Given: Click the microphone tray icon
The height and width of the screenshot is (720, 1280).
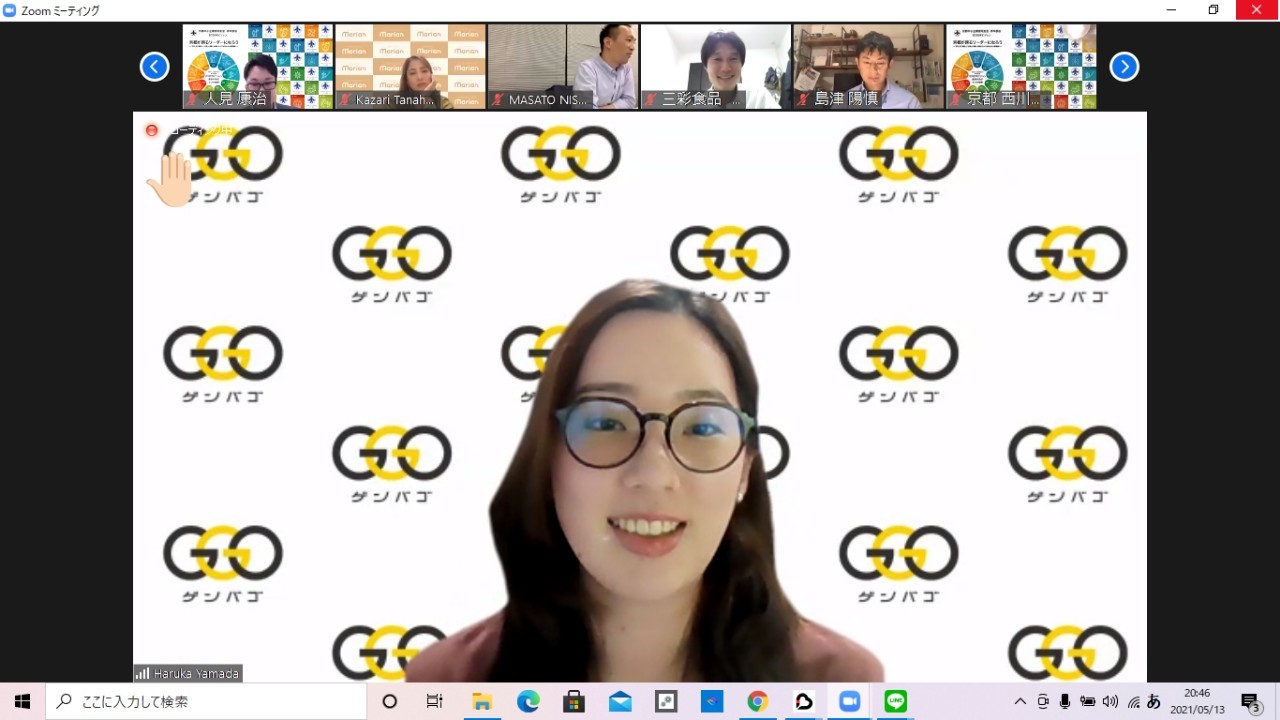Looking at the screenshot, I should (x=1065, y=702).
